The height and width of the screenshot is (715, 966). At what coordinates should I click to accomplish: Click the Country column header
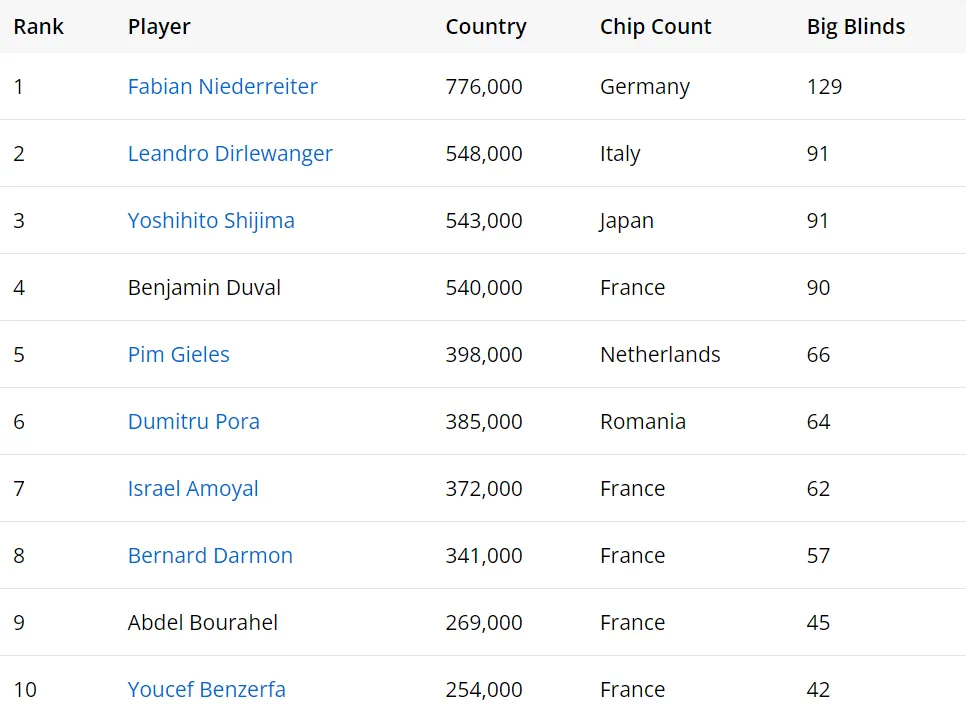tap(485, 27)
